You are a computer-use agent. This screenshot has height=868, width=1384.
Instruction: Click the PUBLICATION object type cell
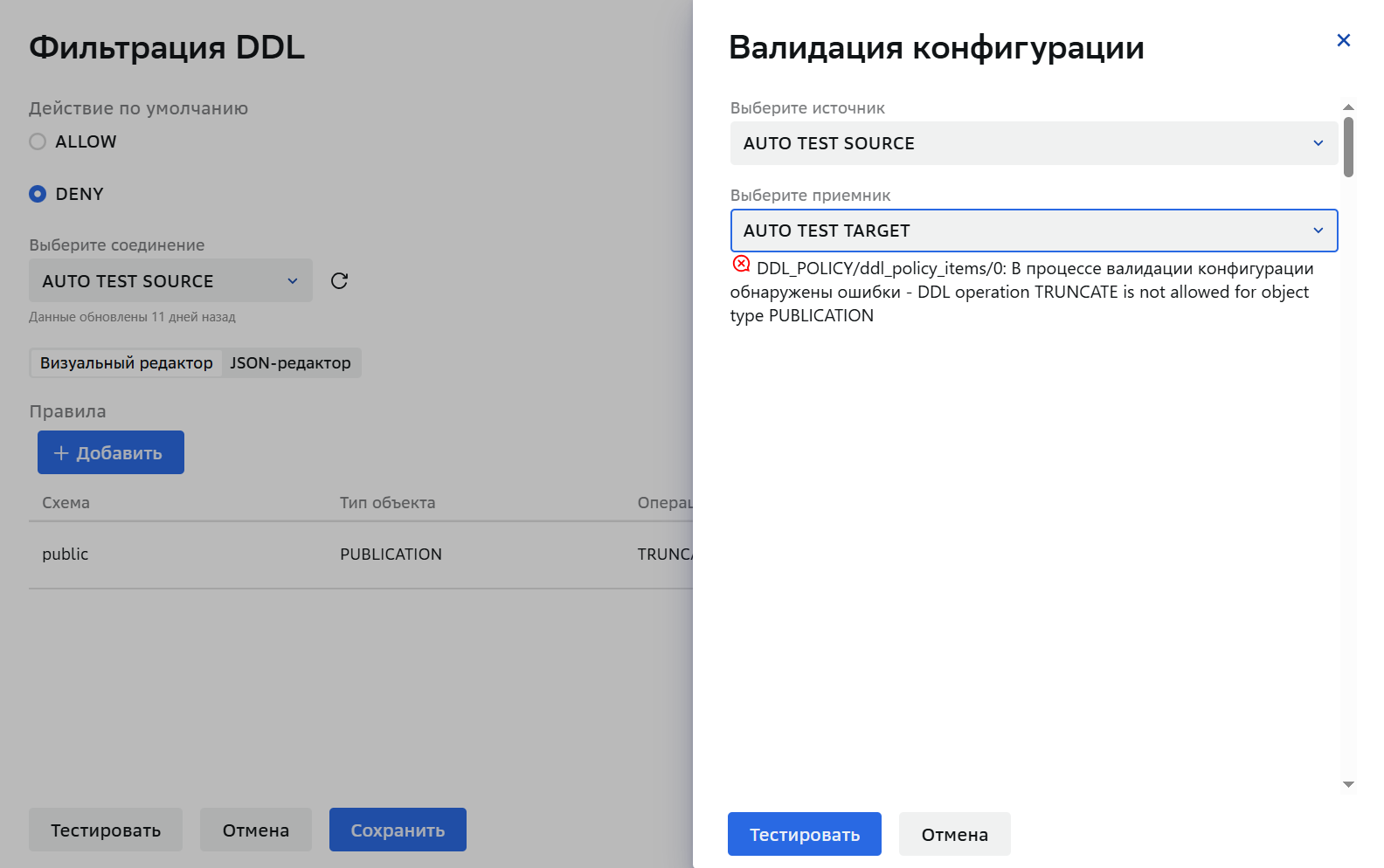coord(391,555)
